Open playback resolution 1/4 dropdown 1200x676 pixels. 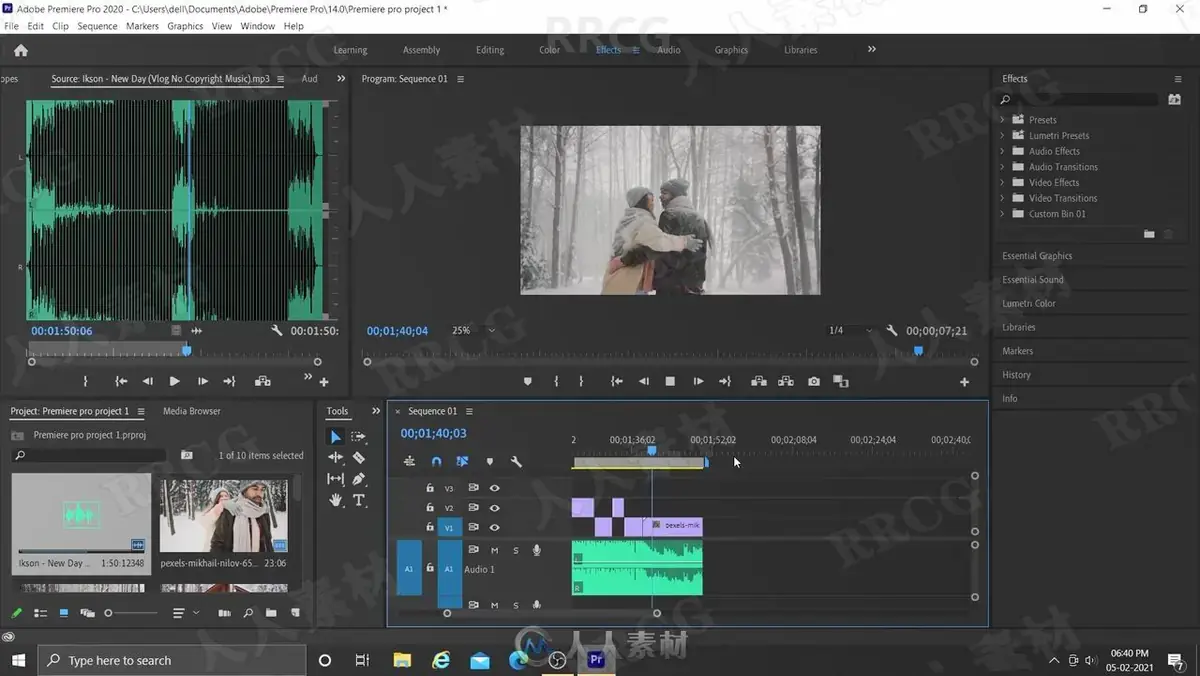click(x=849, y=331)
